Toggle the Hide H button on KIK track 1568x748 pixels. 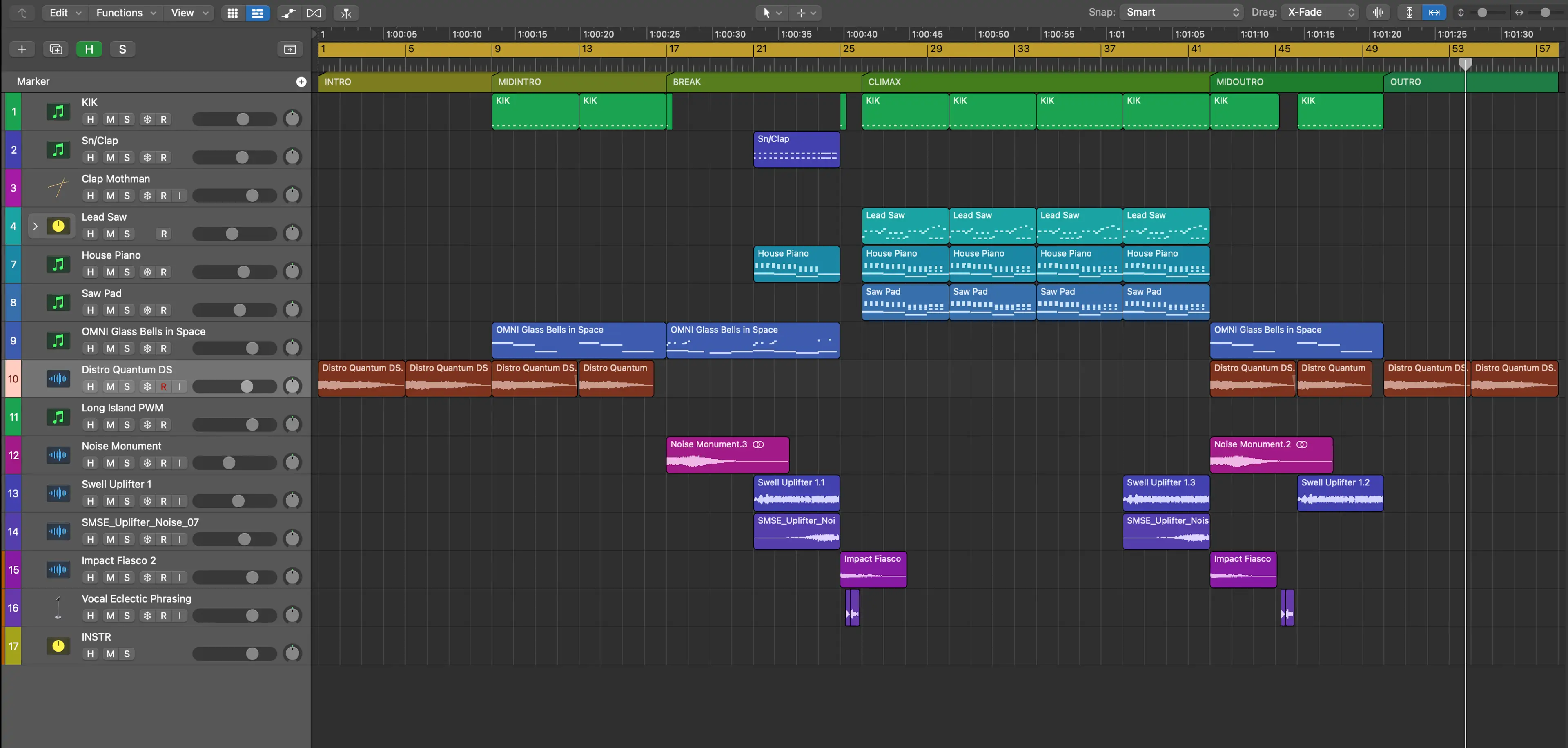90,119
